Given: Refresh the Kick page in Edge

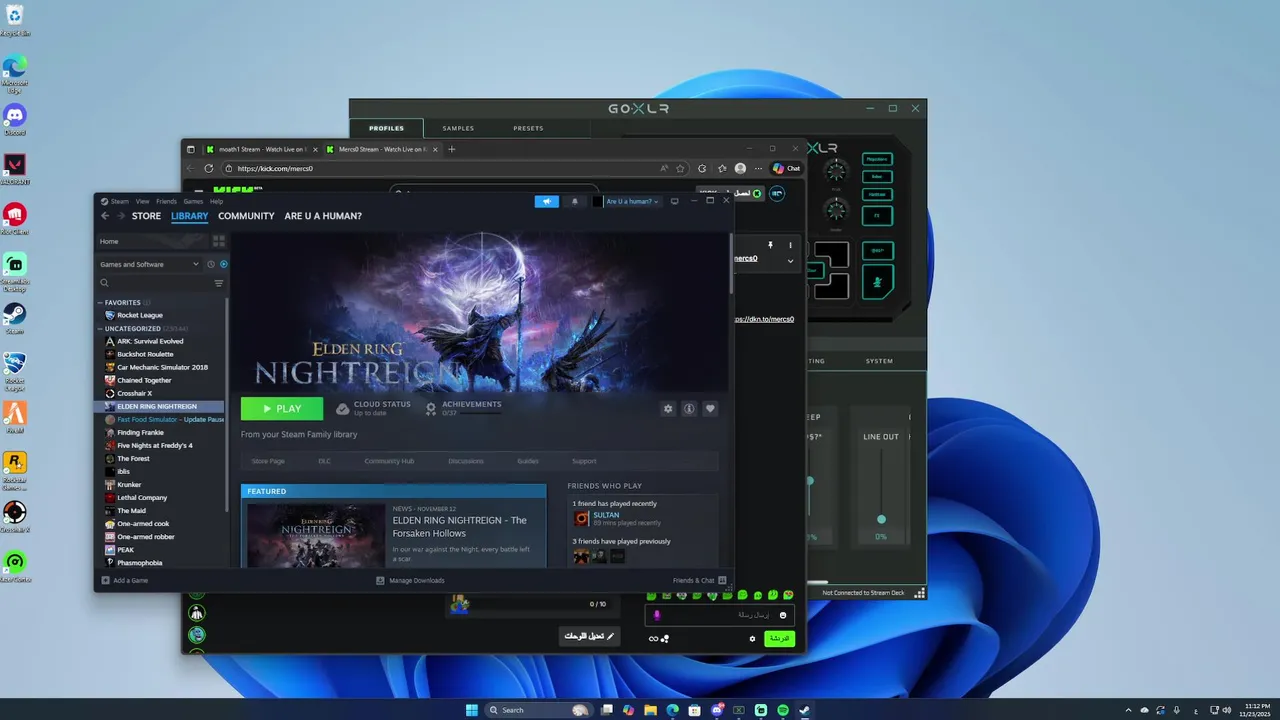Looking at the screenshot, I should (x=208, y=168).
